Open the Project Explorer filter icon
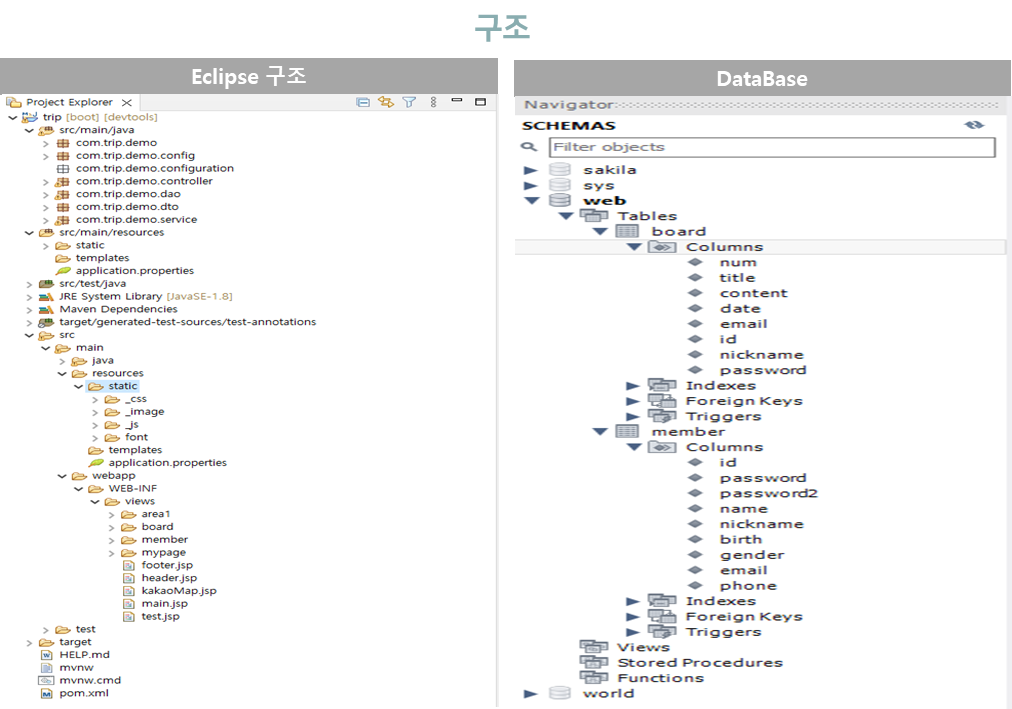Image resolution: width=1012 pixels, height=709 pixels. pyautogui.click(x=409, y=102)
